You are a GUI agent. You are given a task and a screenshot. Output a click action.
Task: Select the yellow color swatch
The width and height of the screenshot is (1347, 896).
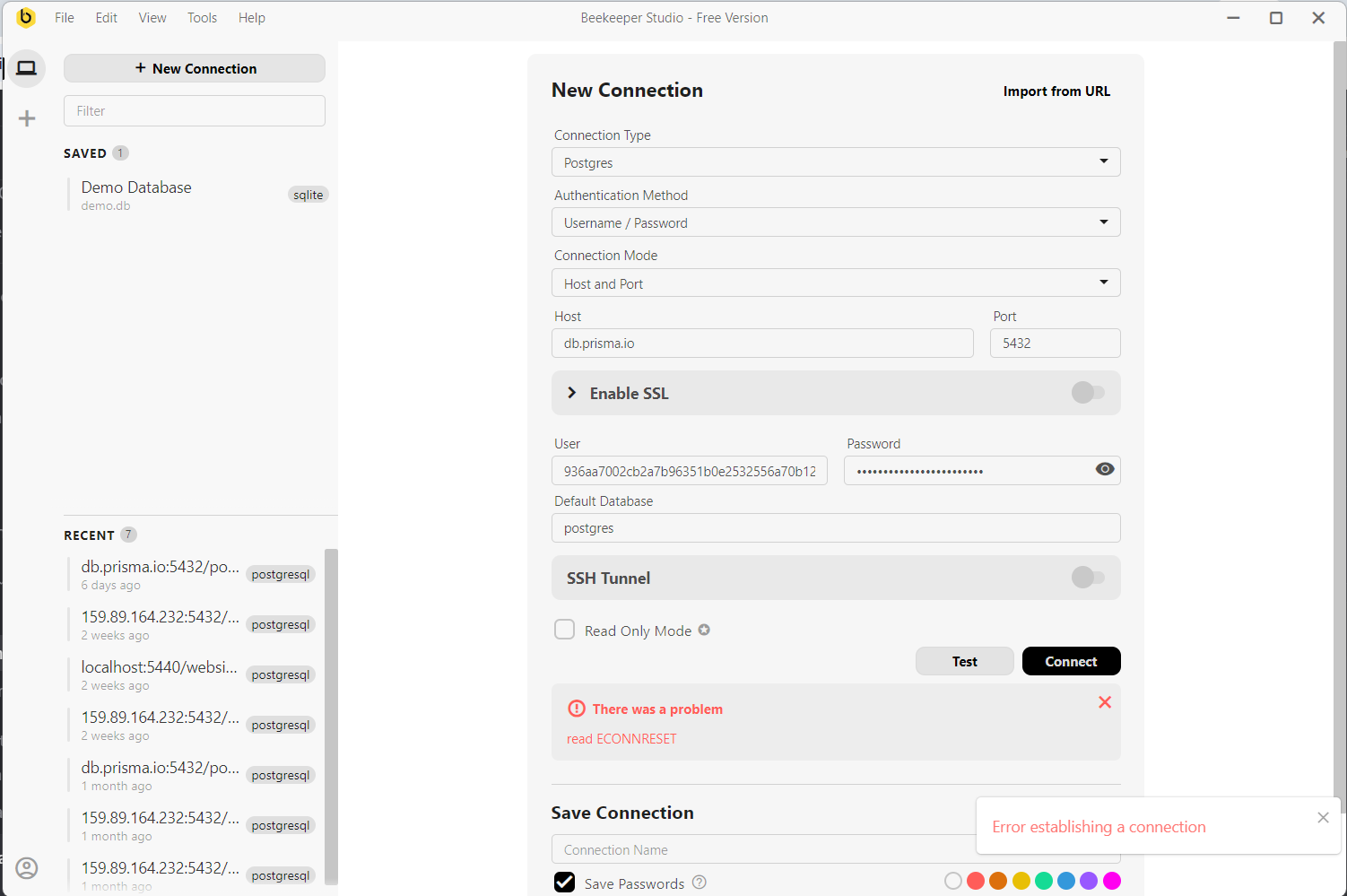click(x=1021, y=881)
